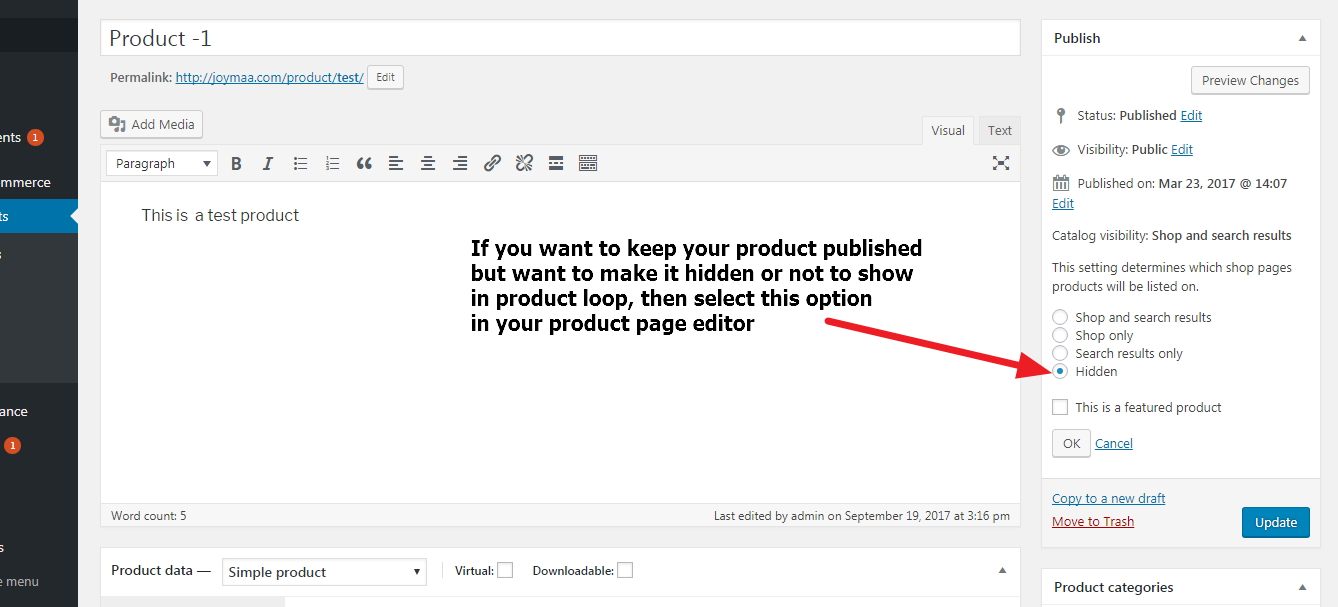Click the Update button
Image resolution: width=1338 pixels, height=607 pixels.
[x=1275, y=522]
